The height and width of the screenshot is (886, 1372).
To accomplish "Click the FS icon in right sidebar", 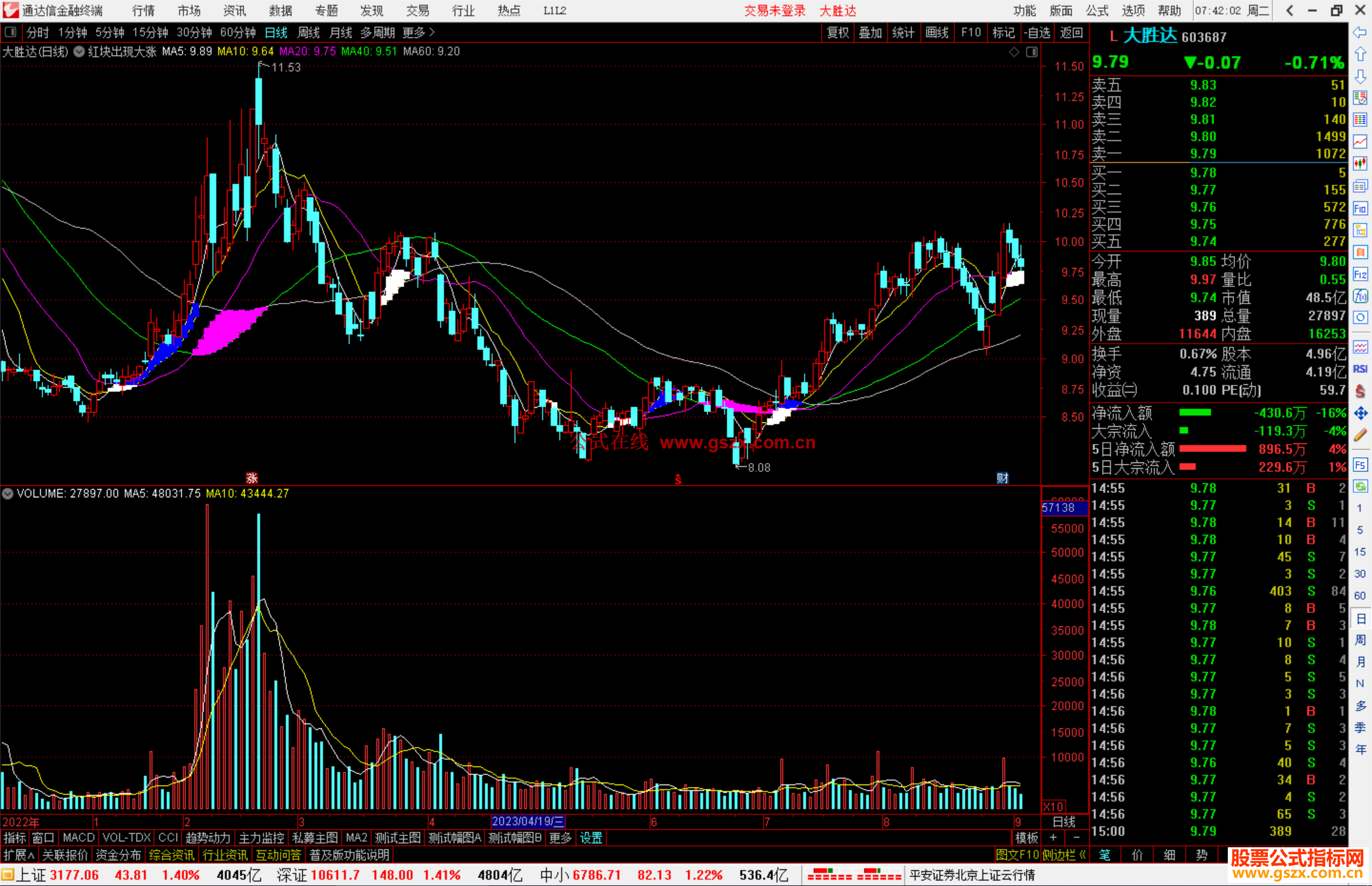I will (x=1360, y=465).
